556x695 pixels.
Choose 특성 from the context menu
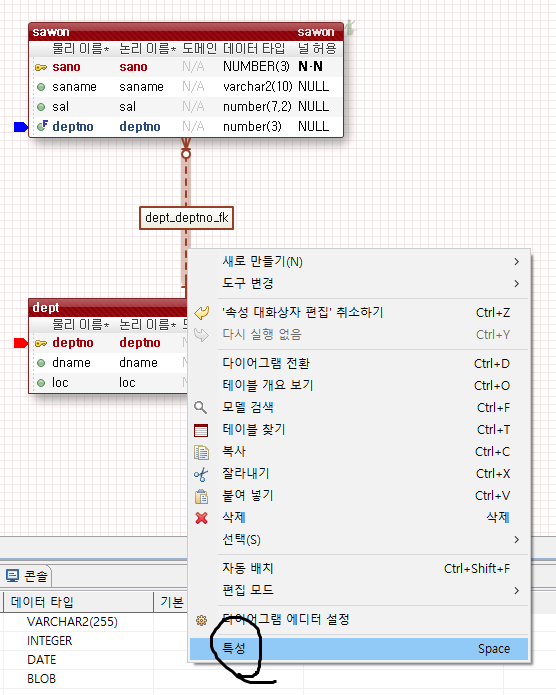(x=359, y=649)
